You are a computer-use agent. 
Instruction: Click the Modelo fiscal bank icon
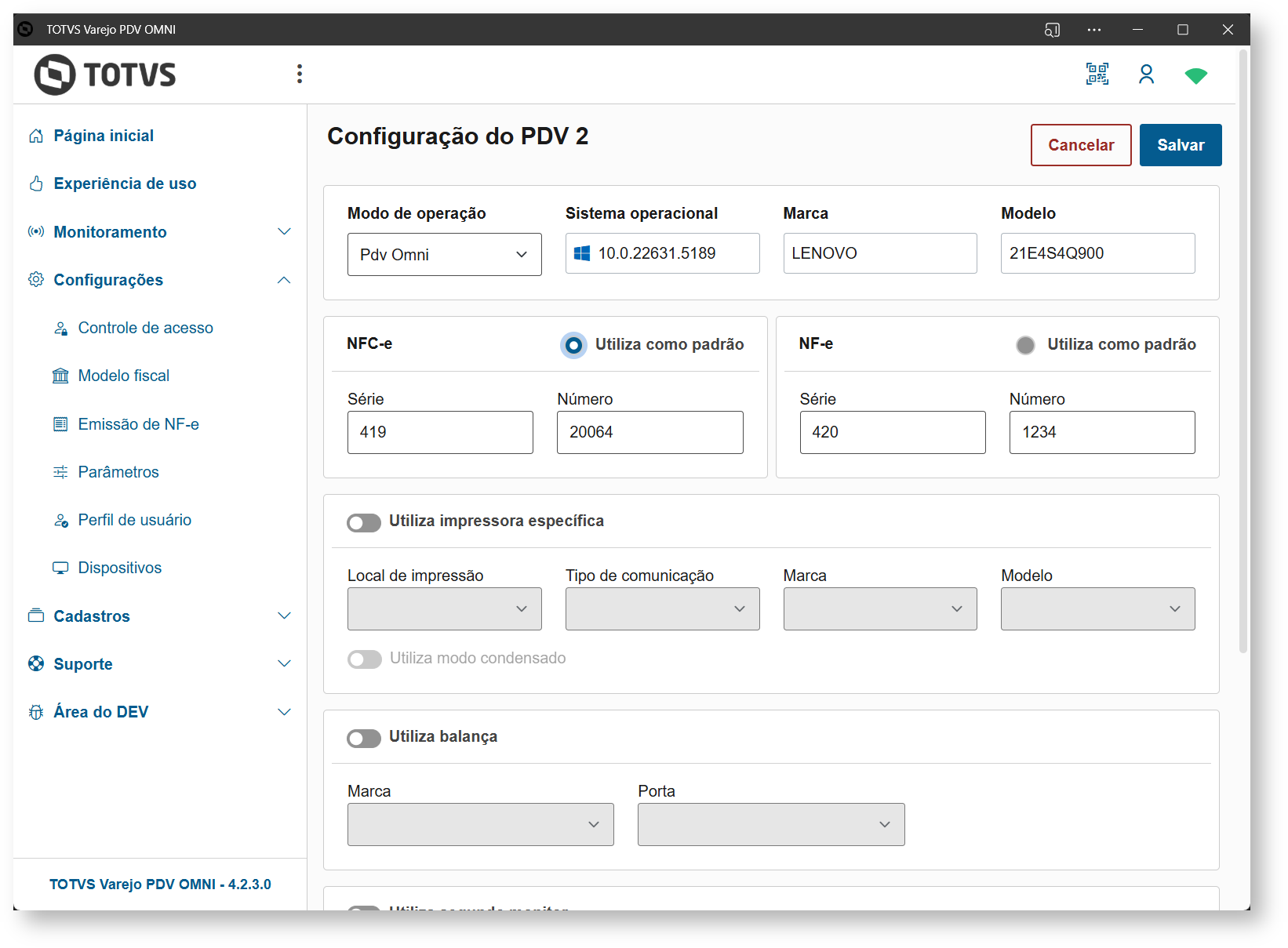click(x=60, y=376)
